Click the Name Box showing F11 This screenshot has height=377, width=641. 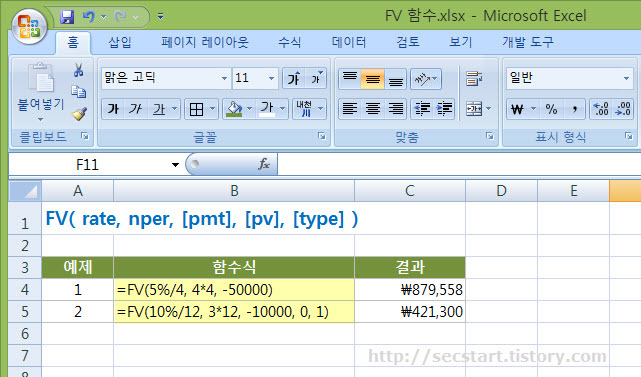[88, 165]
